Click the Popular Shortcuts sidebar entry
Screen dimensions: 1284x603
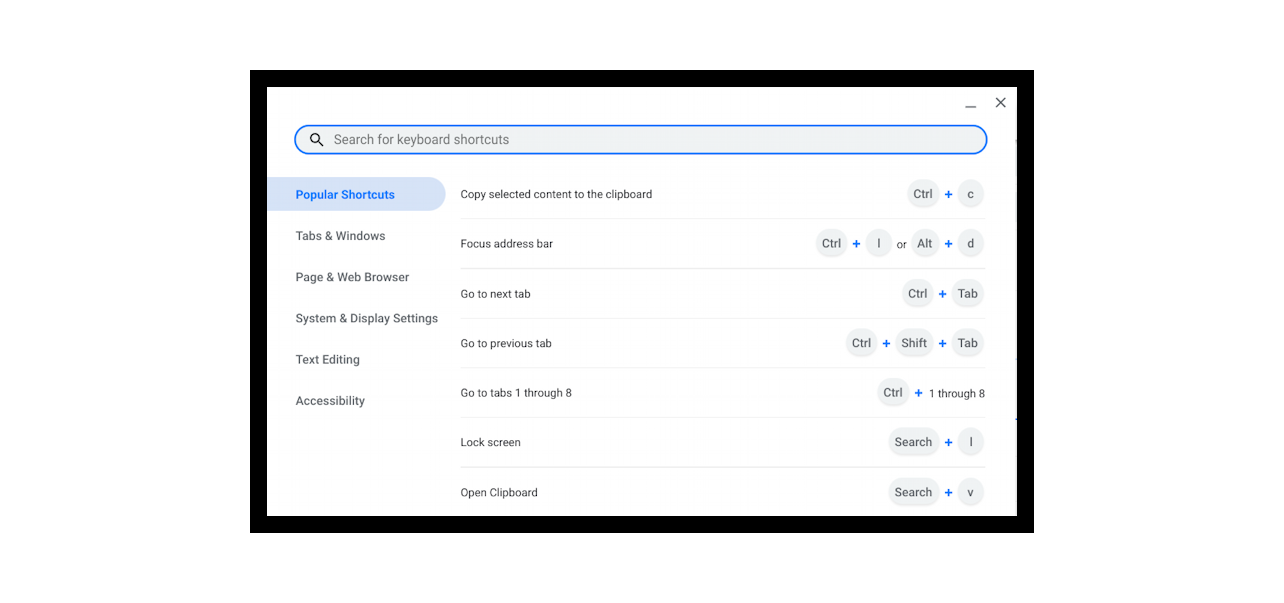tap(345, 194)
